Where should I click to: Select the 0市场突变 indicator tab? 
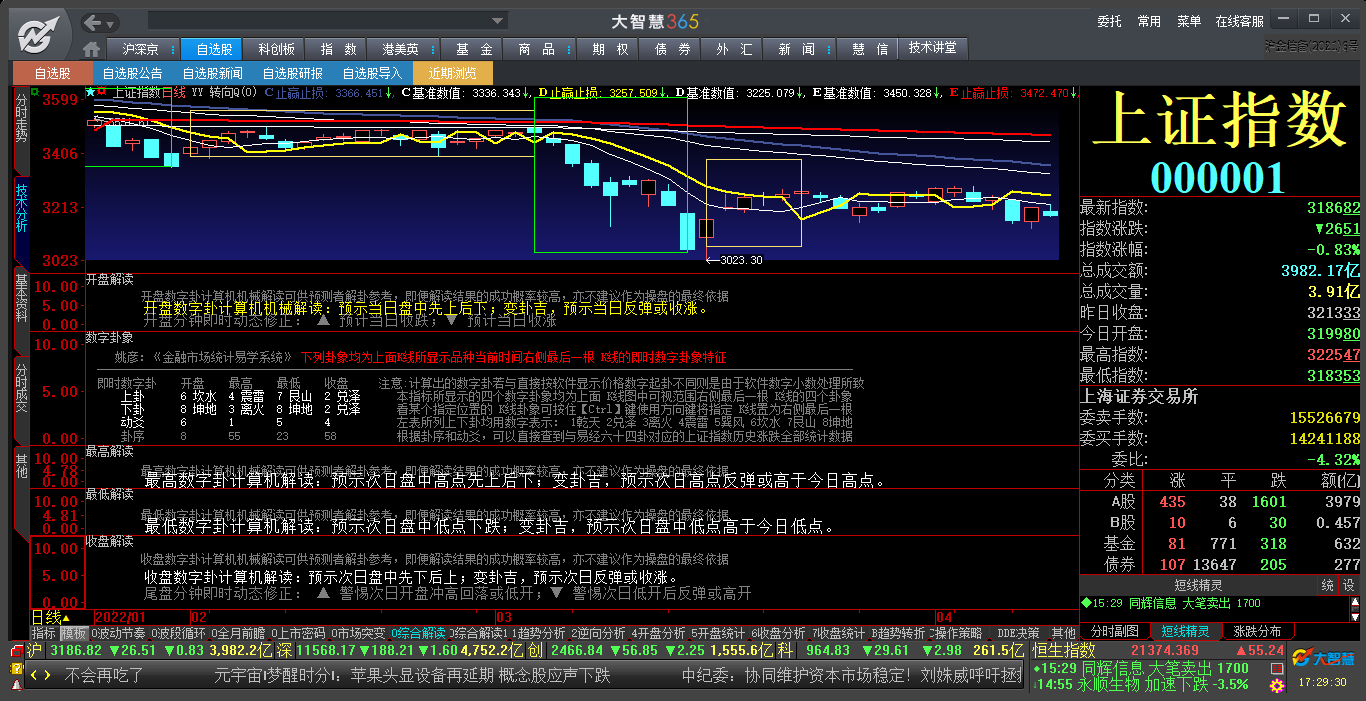pos(358,633)
